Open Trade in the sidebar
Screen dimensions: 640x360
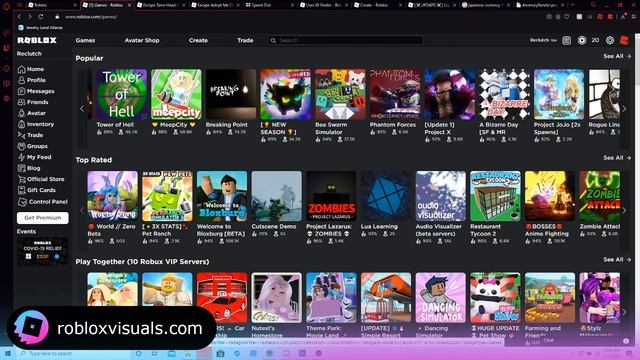[31, 135]
